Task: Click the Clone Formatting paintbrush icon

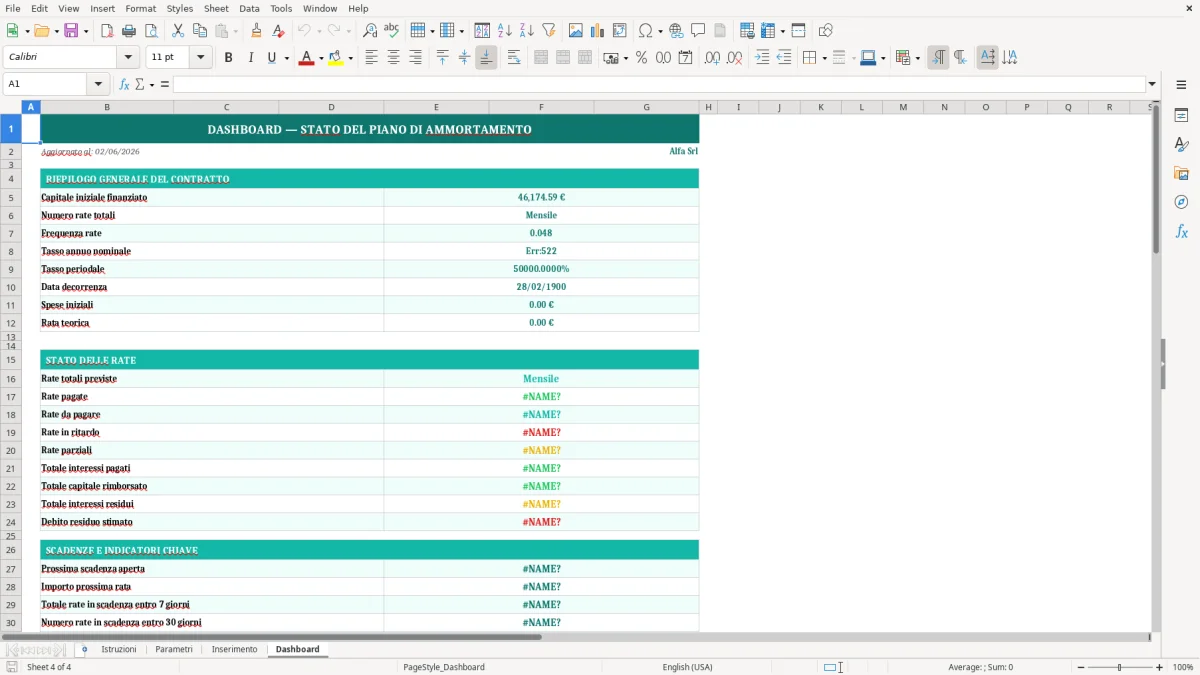Action: pyautogui.click(x=256, y=31)
